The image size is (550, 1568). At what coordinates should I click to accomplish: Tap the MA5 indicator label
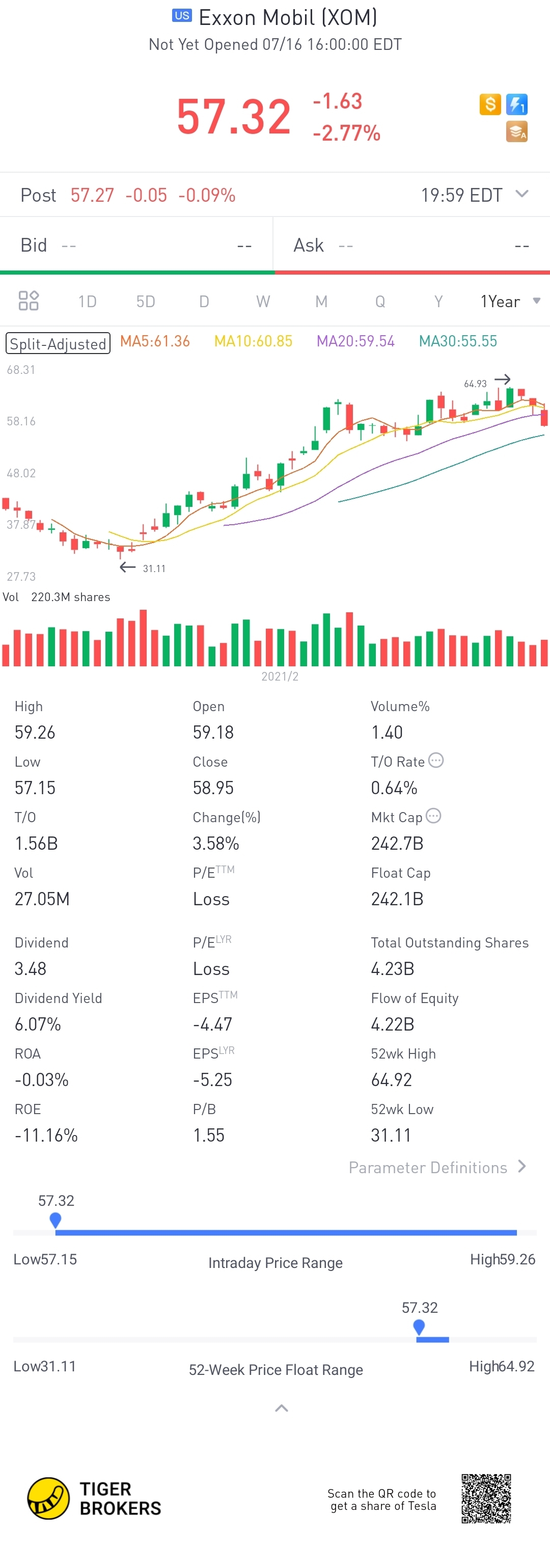click(x=154, y=341)
